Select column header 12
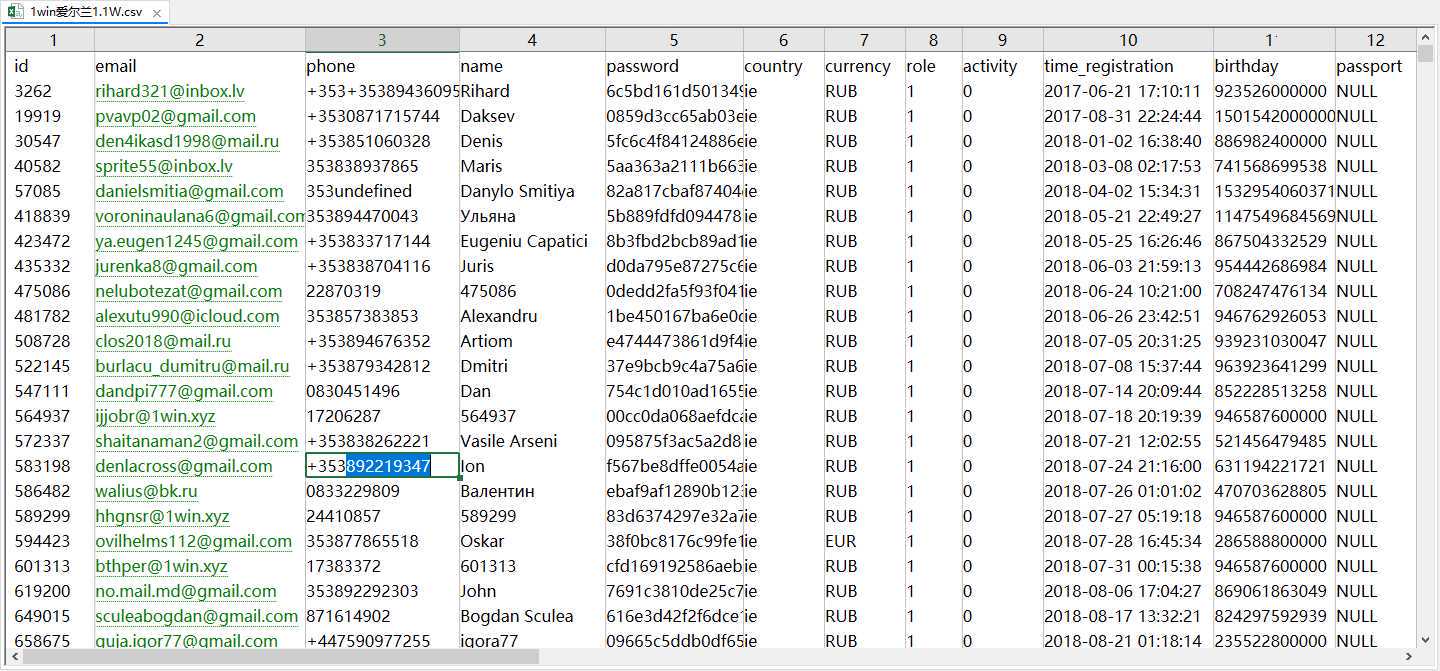This screenshot has width=1440, height=671. point(1376,40)
